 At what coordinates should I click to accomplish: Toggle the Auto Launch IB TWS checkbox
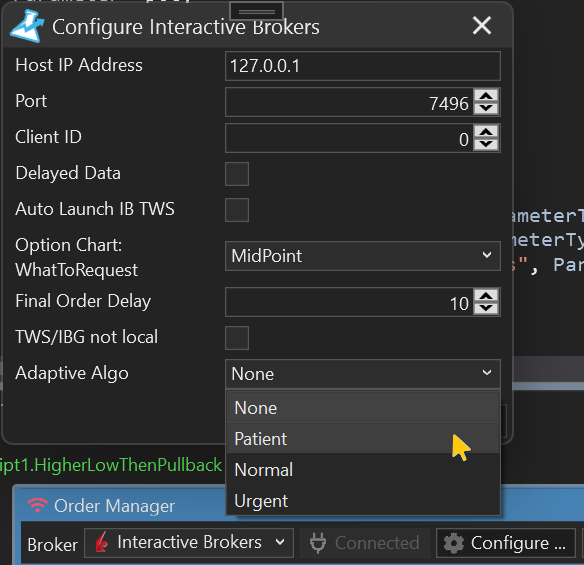tap(237, 210)
